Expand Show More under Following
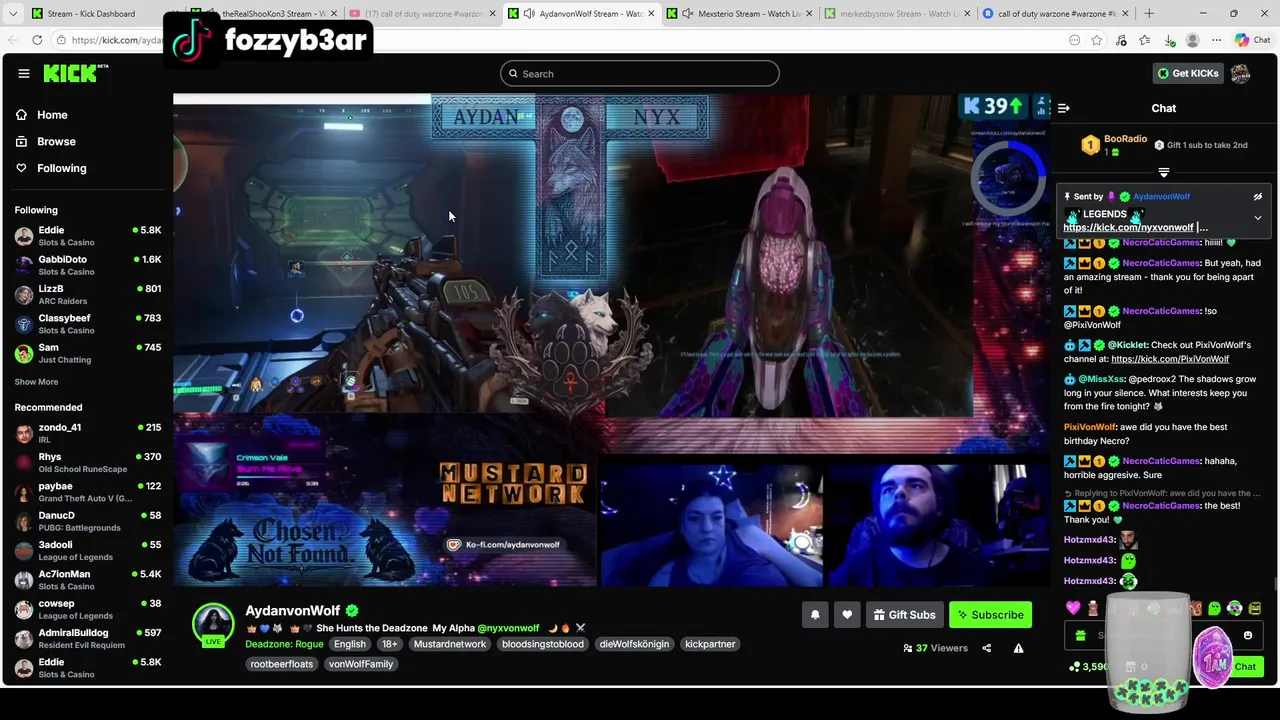Image resolution: width=1280 pixels, height=720 pixels. (36, 382)
